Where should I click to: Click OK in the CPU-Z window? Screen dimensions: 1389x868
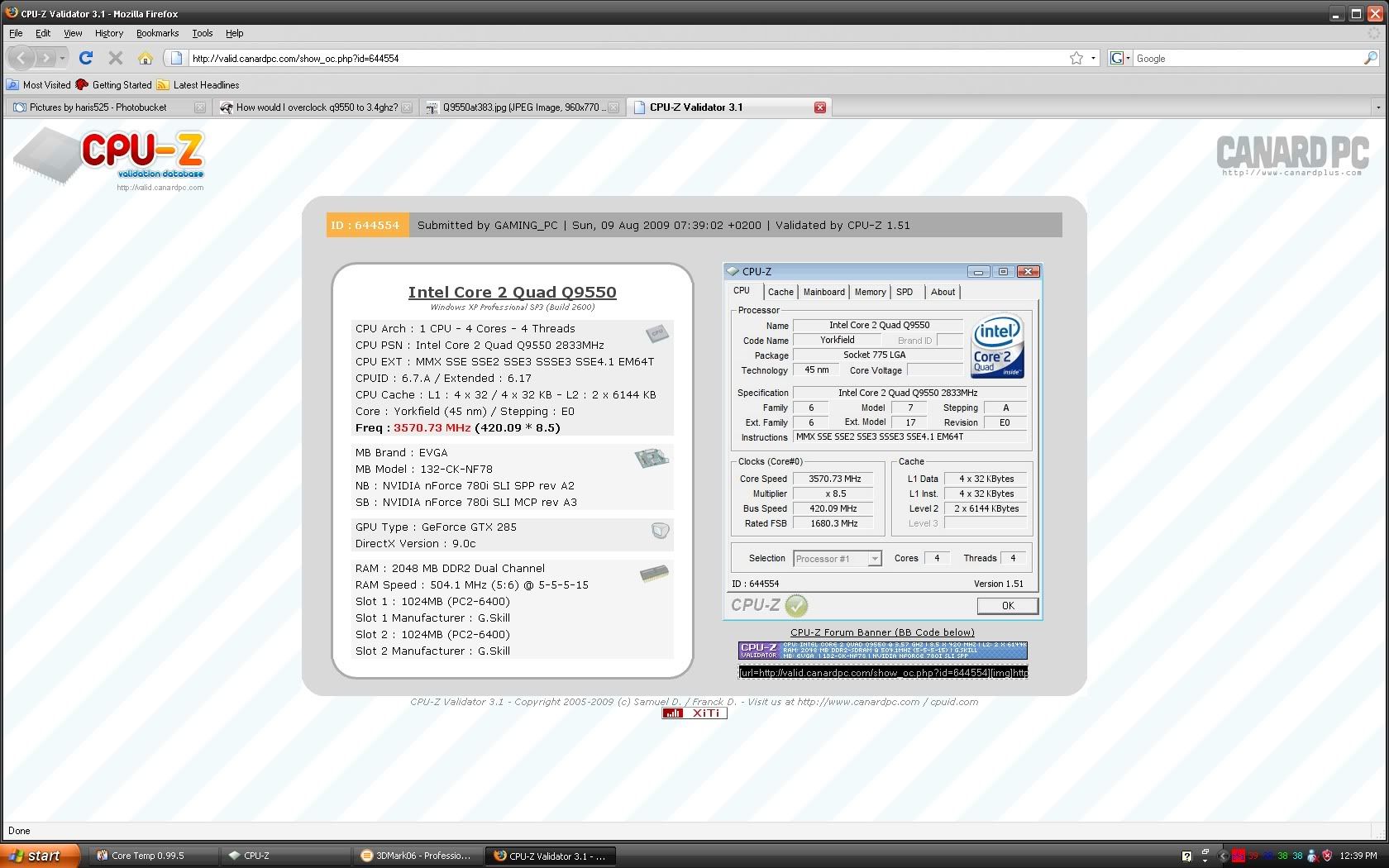1008,606
